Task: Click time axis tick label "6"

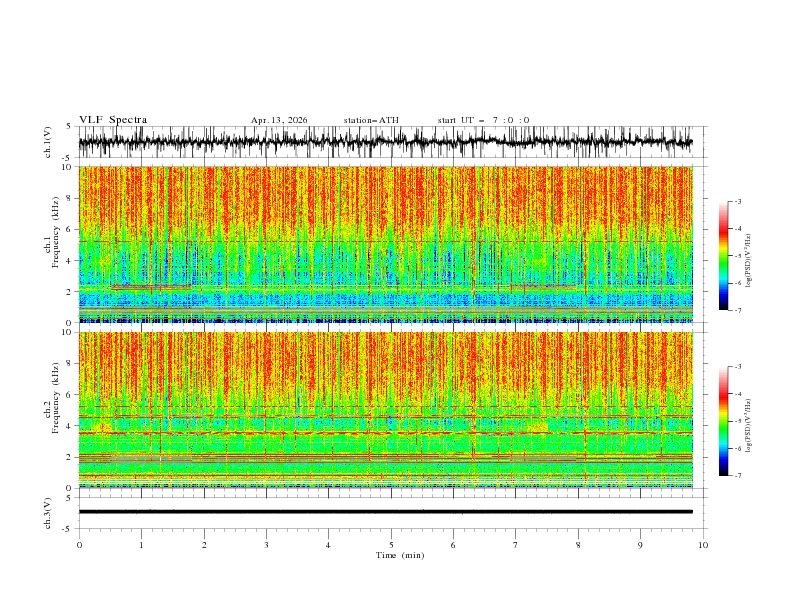Action: click(x=453, y=545)
